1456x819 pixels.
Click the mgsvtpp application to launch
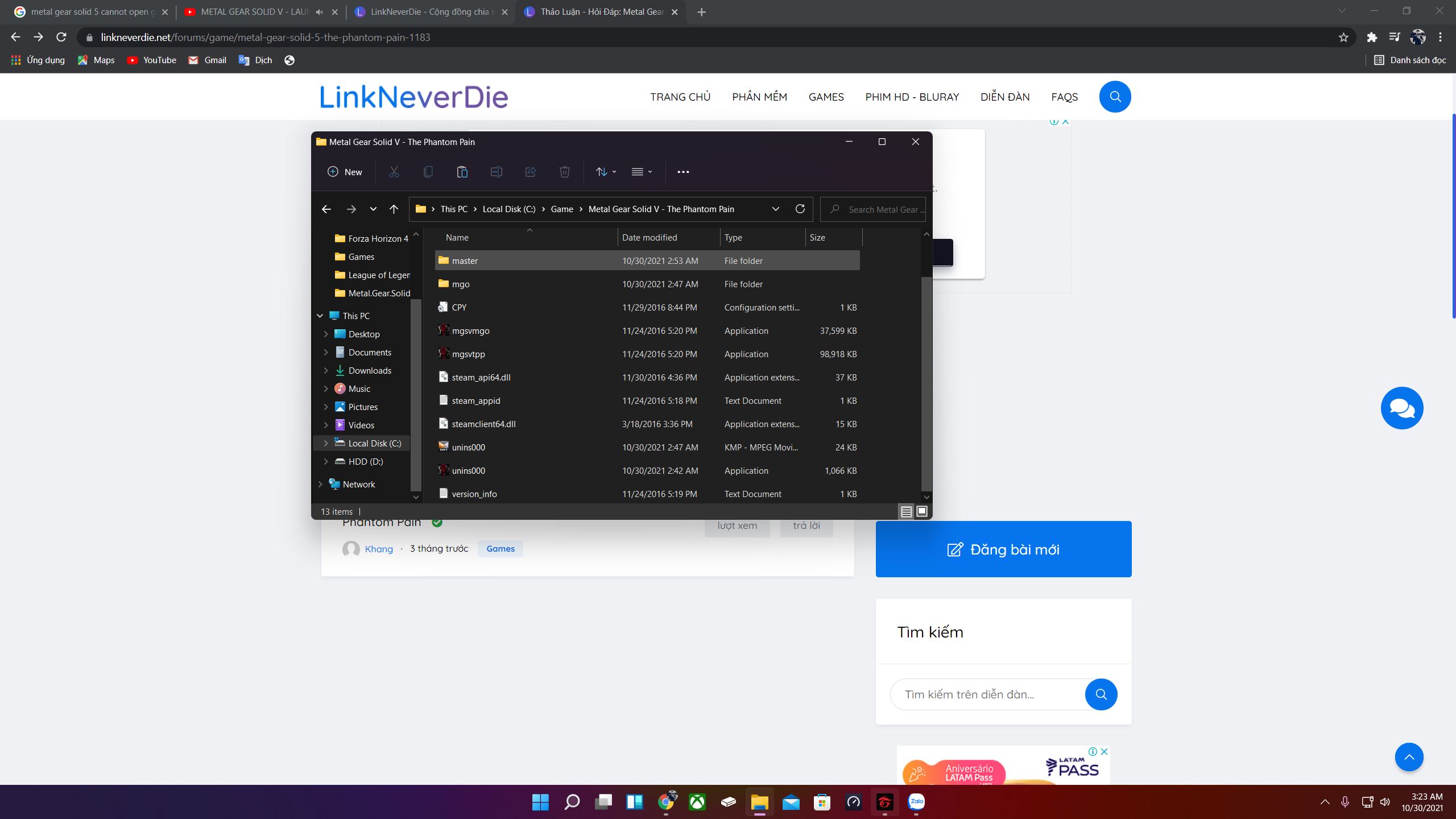click(468, 353)
